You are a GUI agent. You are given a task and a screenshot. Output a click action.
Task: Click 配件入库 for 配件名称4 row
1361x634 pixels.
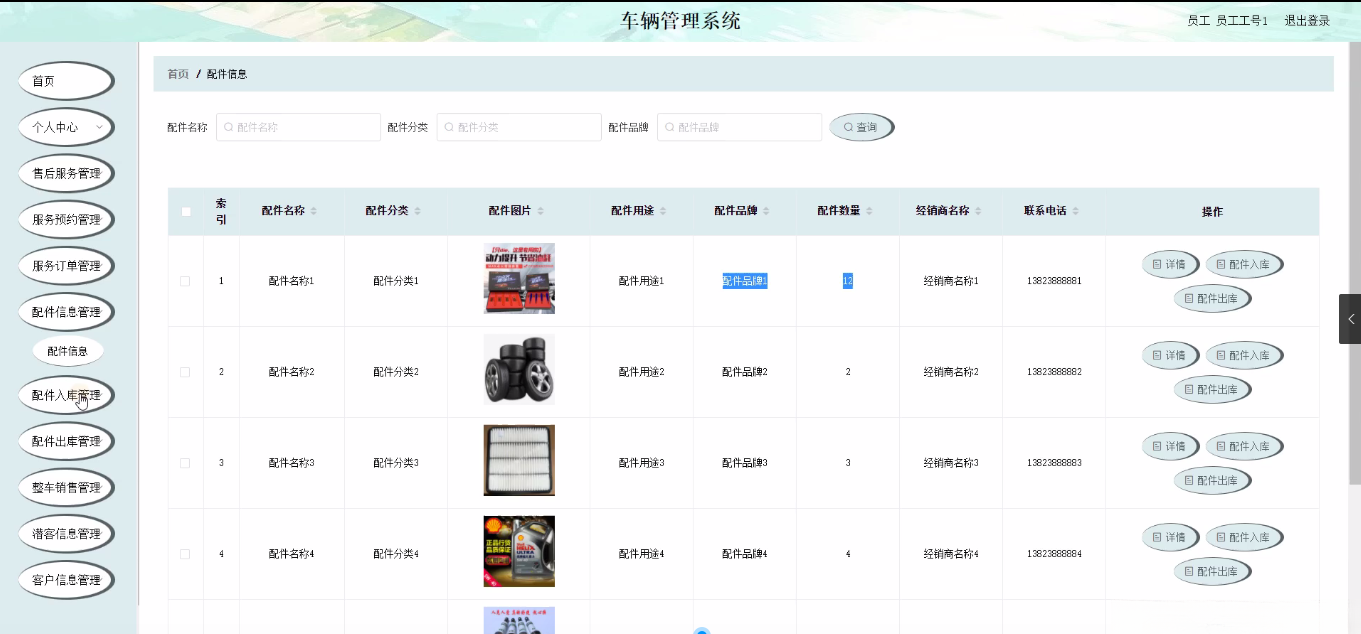pos(1244,537)
